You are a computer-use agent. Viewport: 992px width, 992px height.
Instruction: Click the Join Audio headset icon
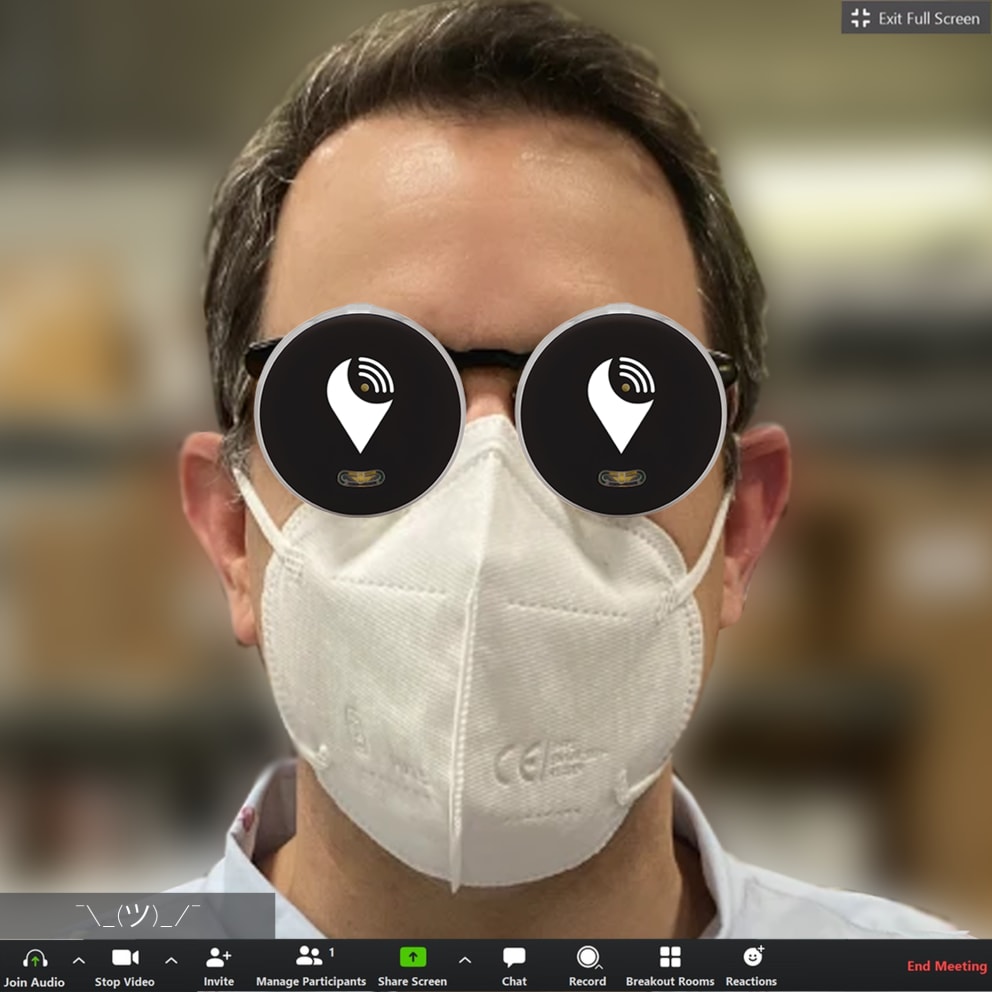click(35, 958)
